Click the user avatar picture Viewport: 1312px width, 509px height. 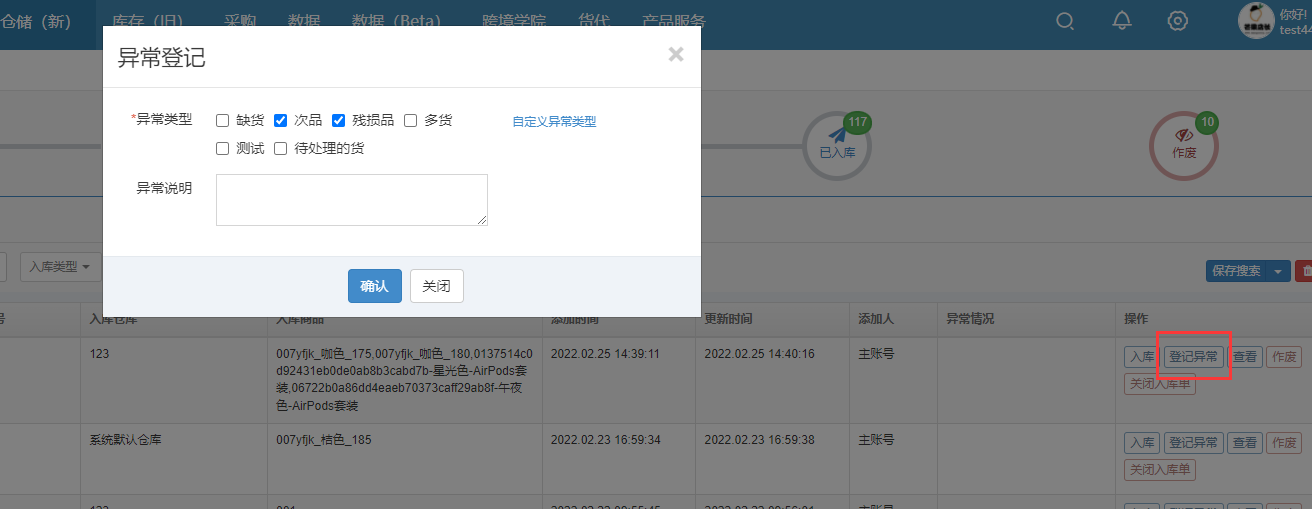(x=1255, y=20)
